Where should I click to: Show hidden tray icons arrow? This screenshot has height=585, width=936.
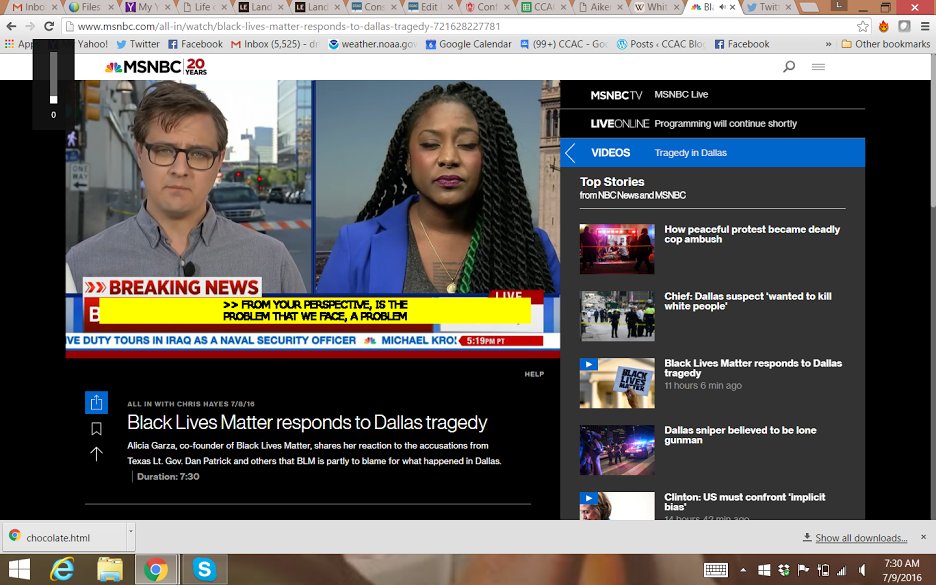[x=743, y=570]
